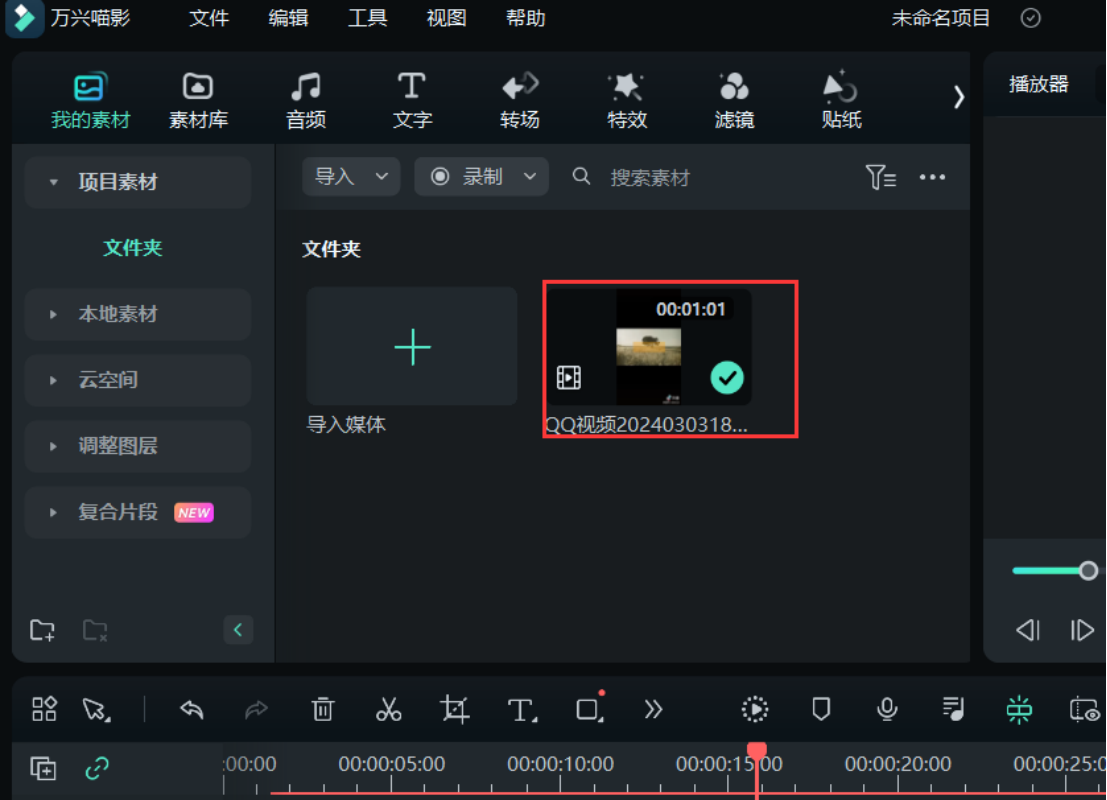The width and height of the screenshot is (1107, 800).
Task: Open the 转场 transitions tab
Action: pos(520,100)
